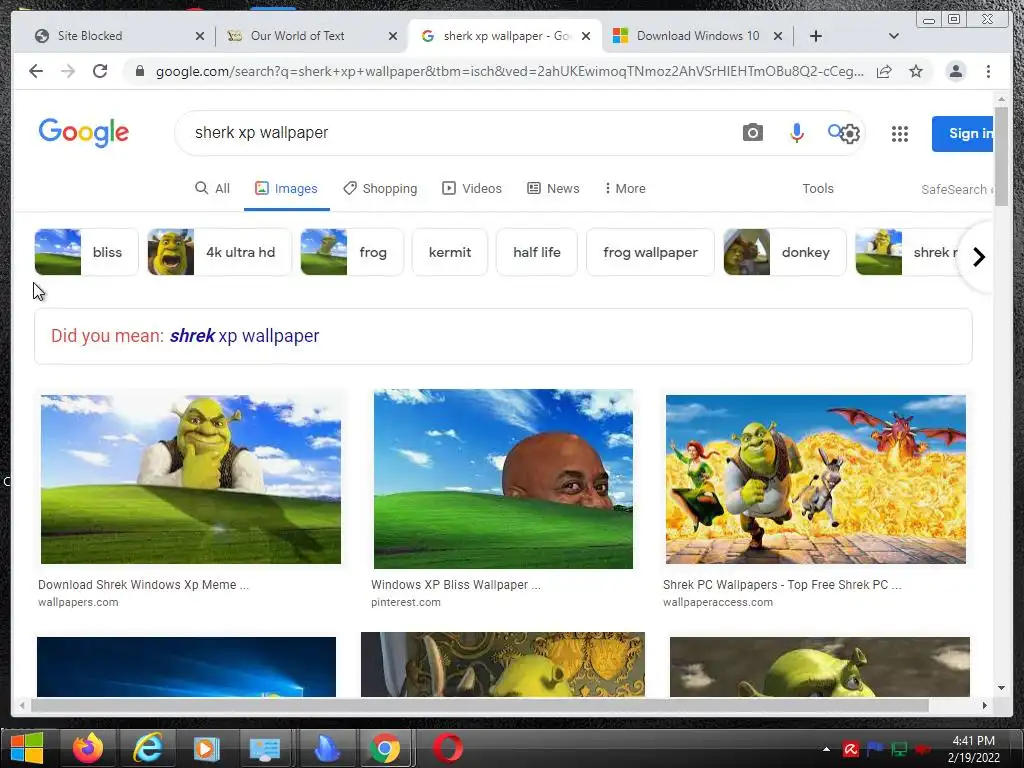
Task: Launch Internet Explorer from the taskbar
Action: click(x=148, y=748)
